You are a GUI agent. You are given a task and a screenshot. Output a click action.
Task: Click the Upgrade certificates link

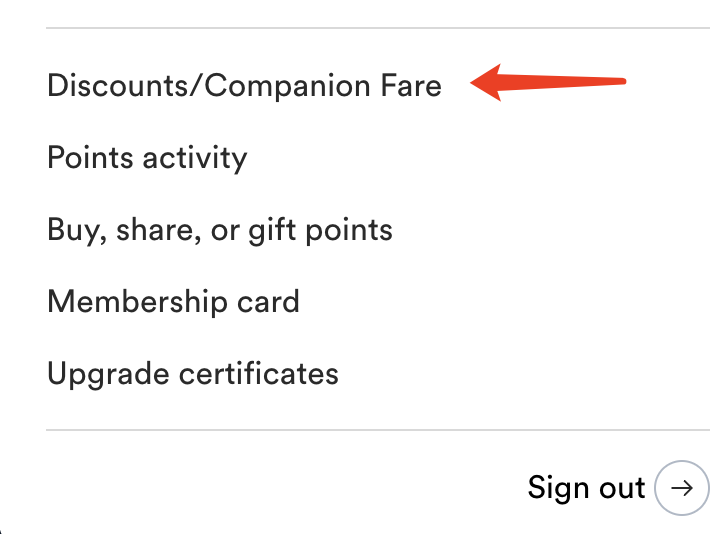(193, 374)
